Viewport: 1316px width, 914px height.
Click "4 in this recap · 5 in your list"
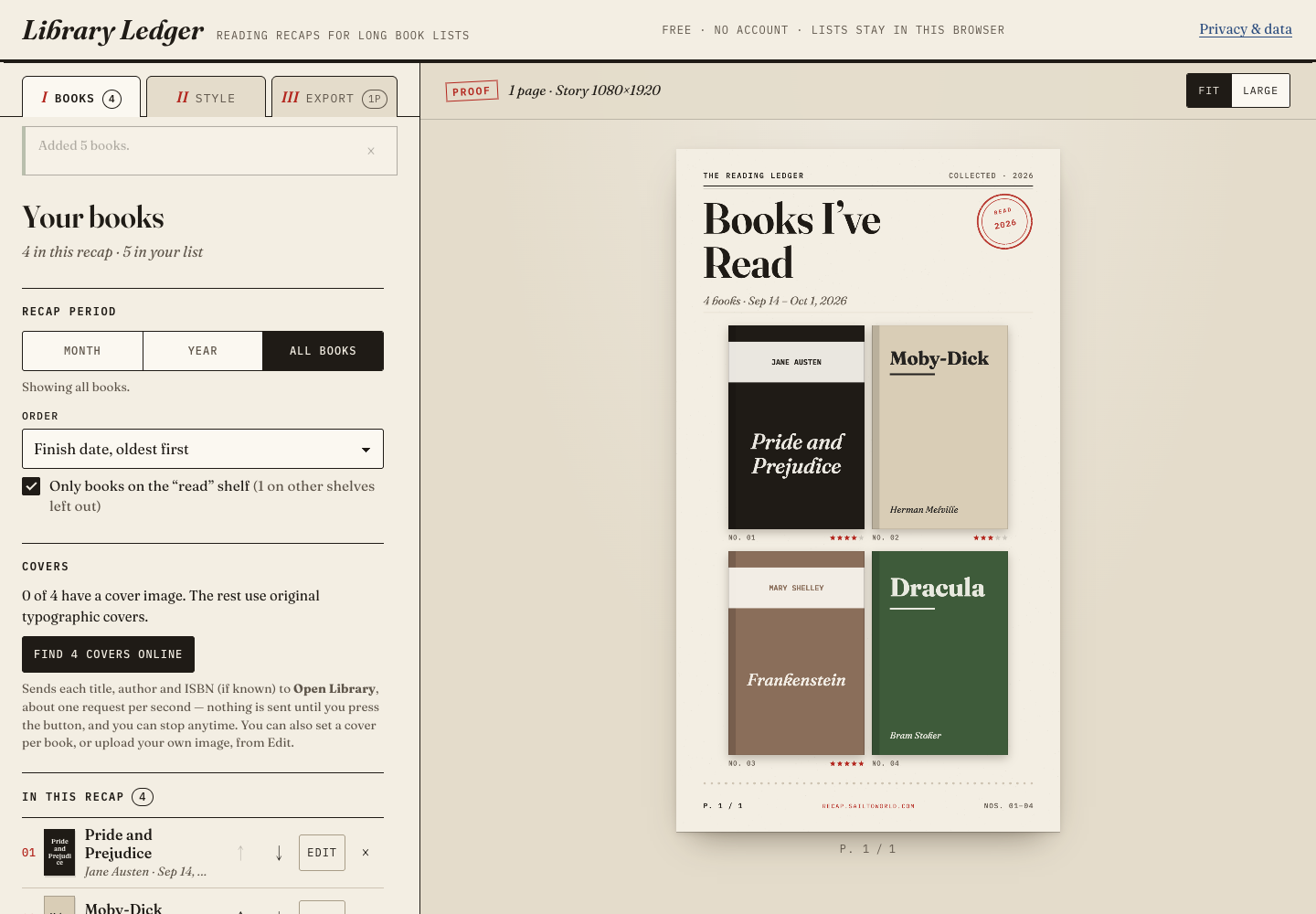112,252
